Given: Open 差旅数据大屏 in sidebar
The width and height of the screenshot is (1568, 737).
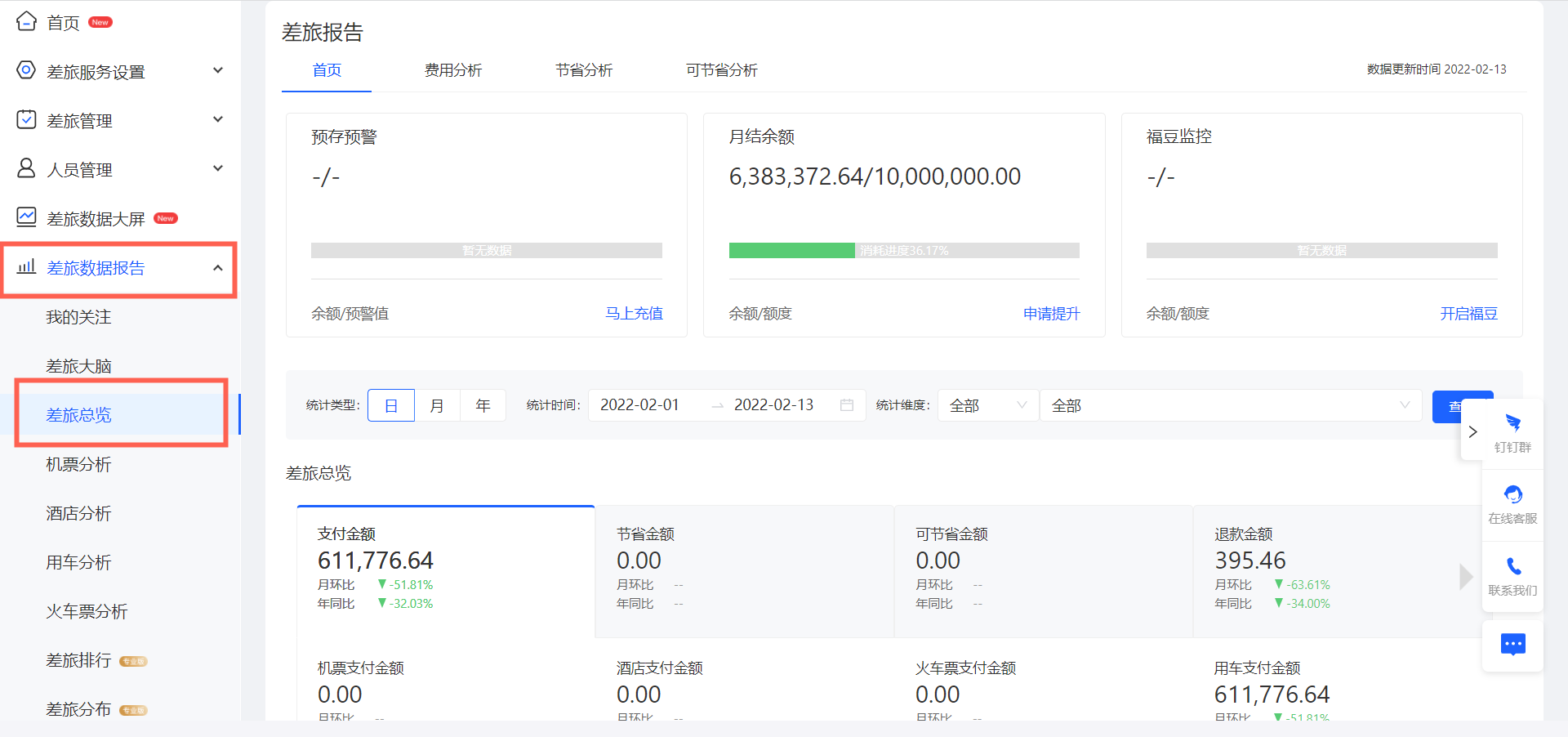Looking at the screenshot, I should click(96, 219).
